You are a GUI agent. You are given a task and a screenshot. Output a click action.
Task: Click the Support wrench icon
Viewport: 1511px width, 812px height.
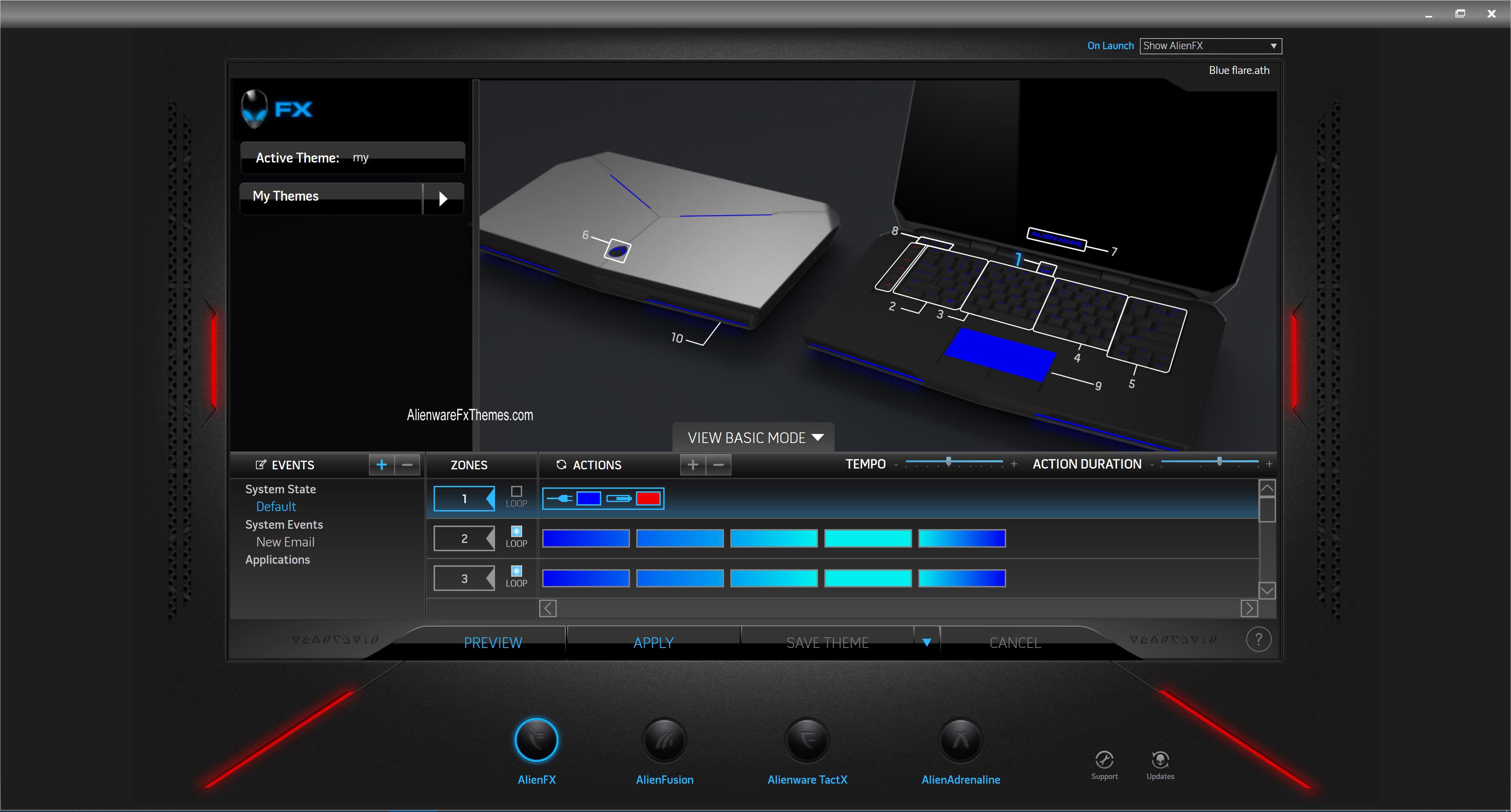[x=1104, y=760]
